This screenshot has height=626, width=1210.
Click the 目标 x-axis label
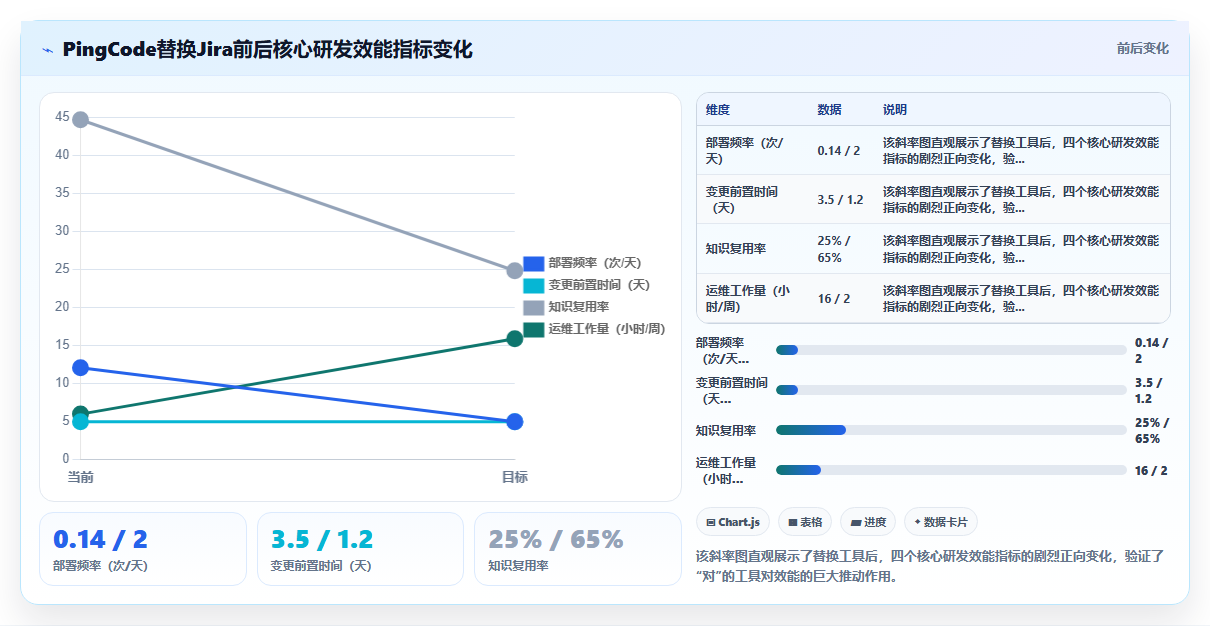(515, 477)
